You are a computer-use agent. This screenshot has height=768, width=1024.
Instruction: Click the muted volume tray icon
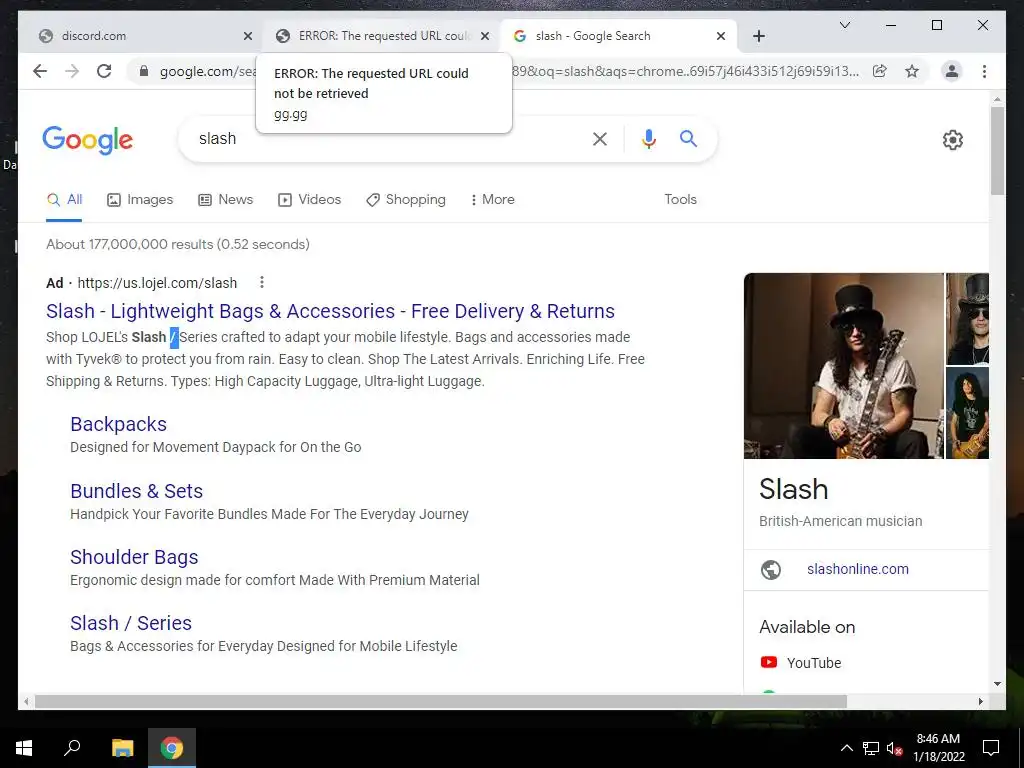click(895, 748)
